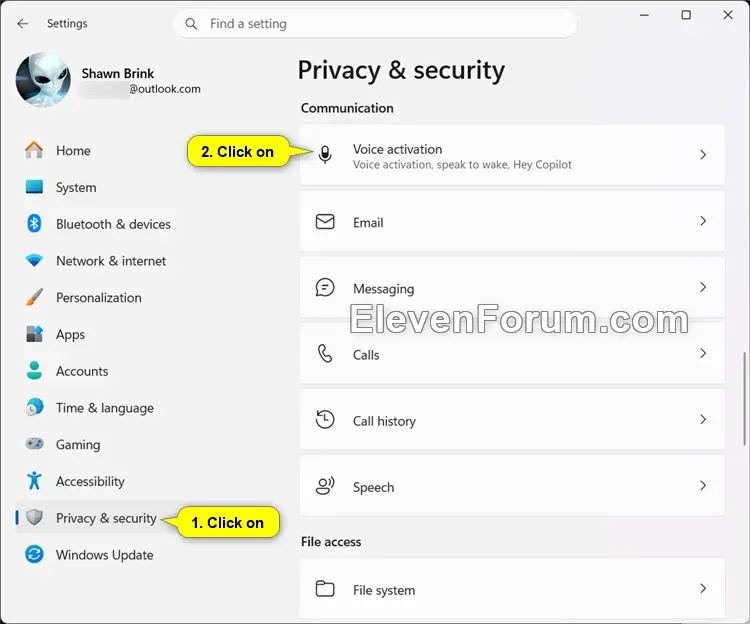Click the Privacy & security shield icon
Screen dimensions: 750x624
coord(34,517)
